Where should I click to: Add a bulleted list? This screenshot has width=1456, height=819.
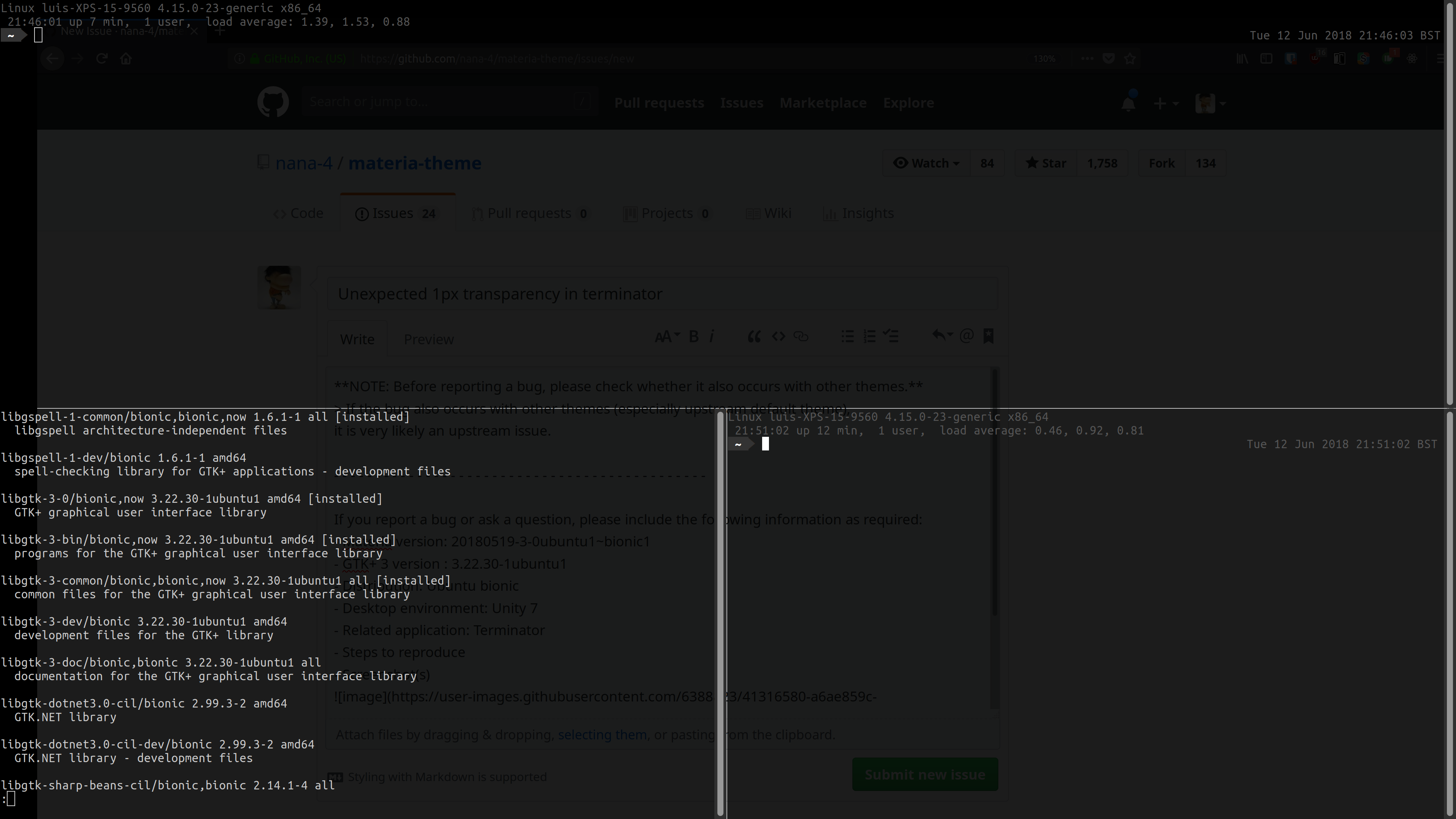tap(847, 337)
